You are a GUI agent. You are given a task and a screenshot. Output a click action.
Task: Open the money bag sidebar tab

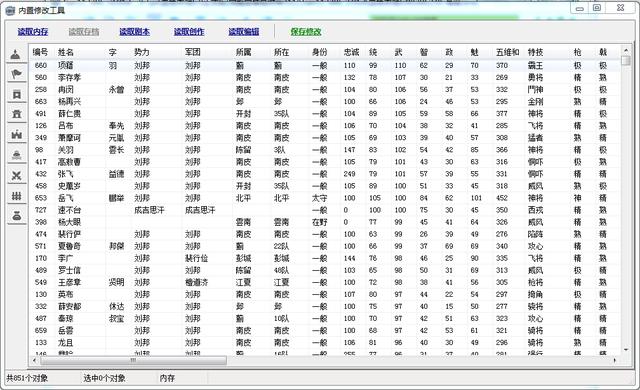[x=16, y=216]
